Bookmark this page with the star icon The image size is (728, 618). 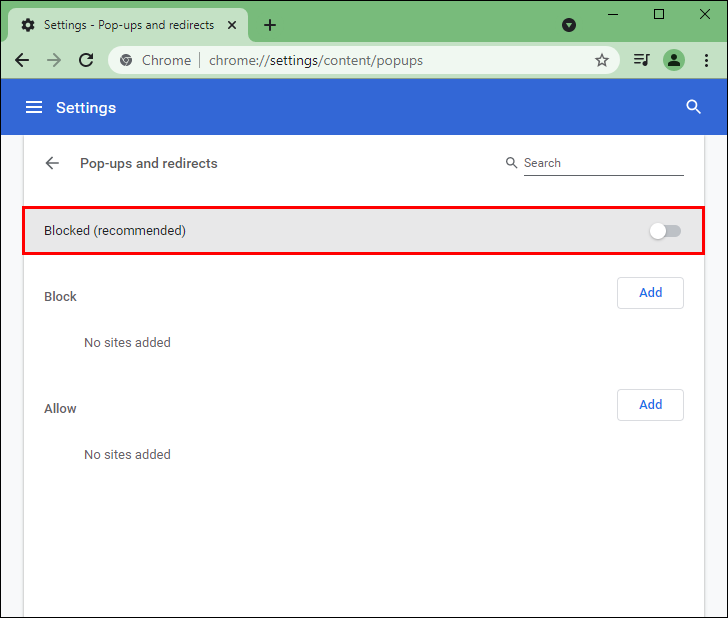tap(602, 60)
